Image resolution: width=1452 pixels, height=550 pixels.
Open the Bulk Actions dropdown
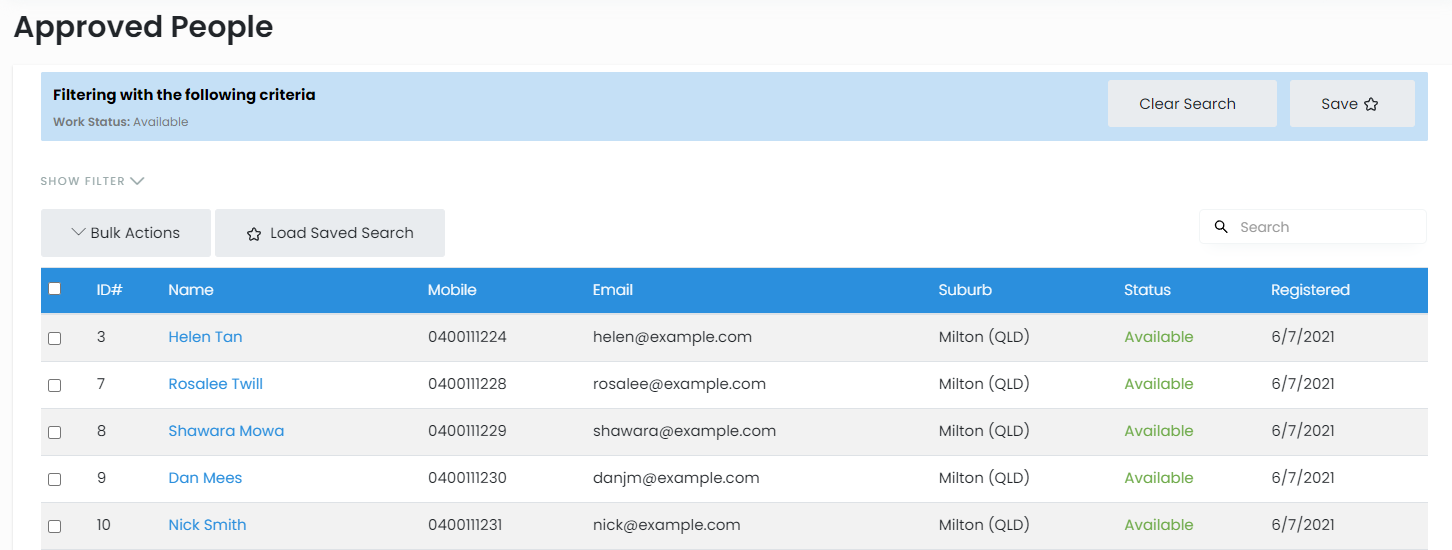point(126,233)
